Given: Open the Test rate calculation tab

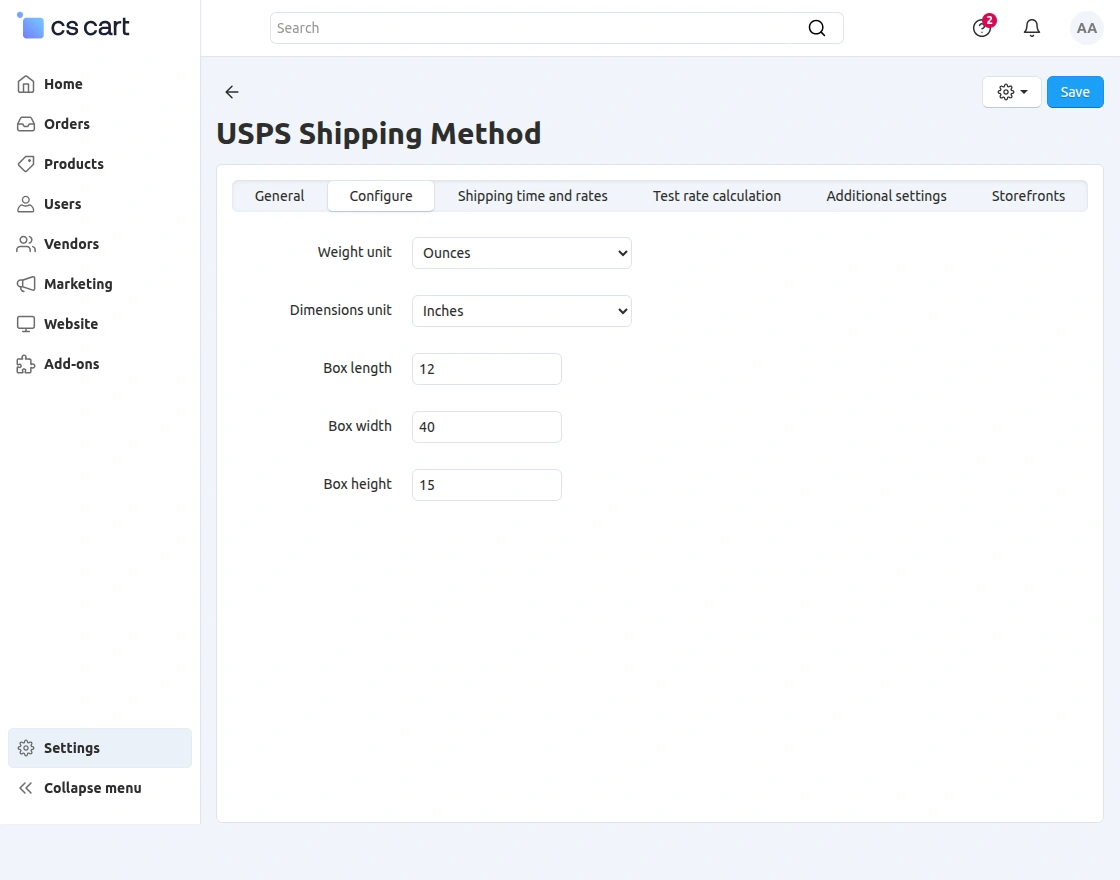Looking at the screenshot, I should (x=716, y=196).
